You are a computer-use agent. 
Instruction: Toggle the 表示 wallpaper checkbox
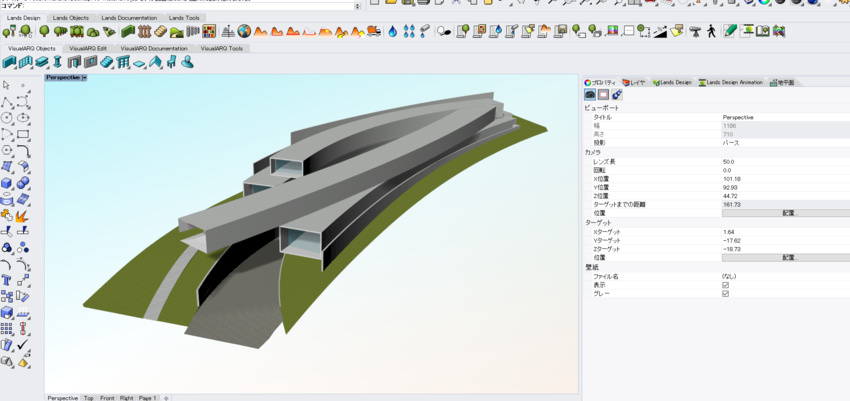click(725, 285)
